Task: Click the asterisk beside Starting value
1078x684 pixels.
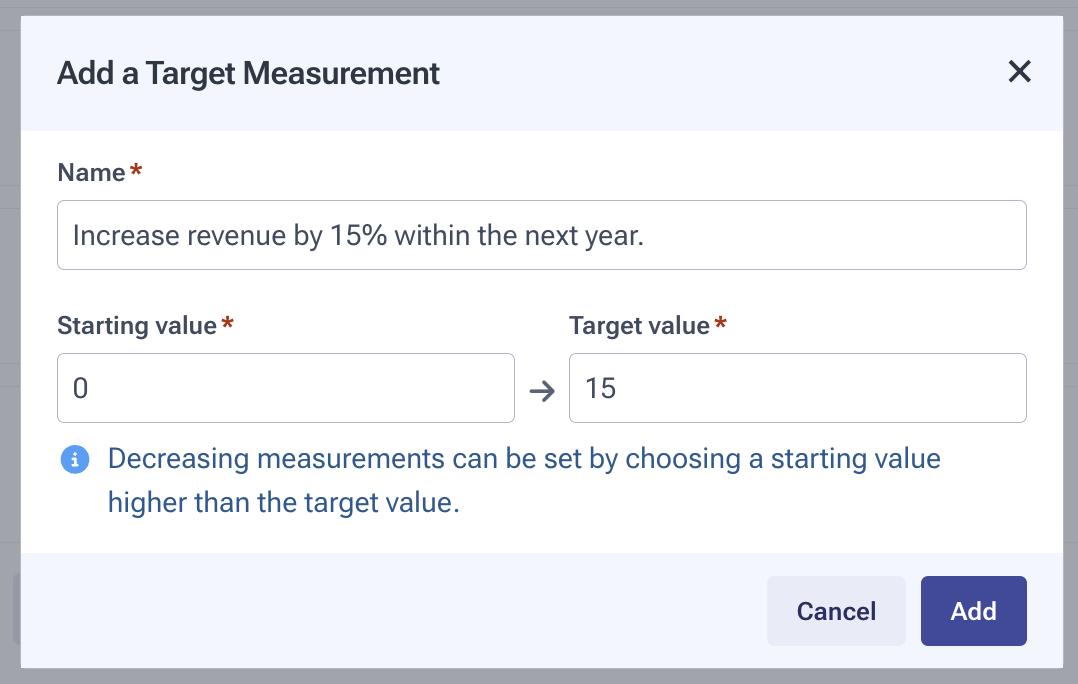Action: click(228, 325)
